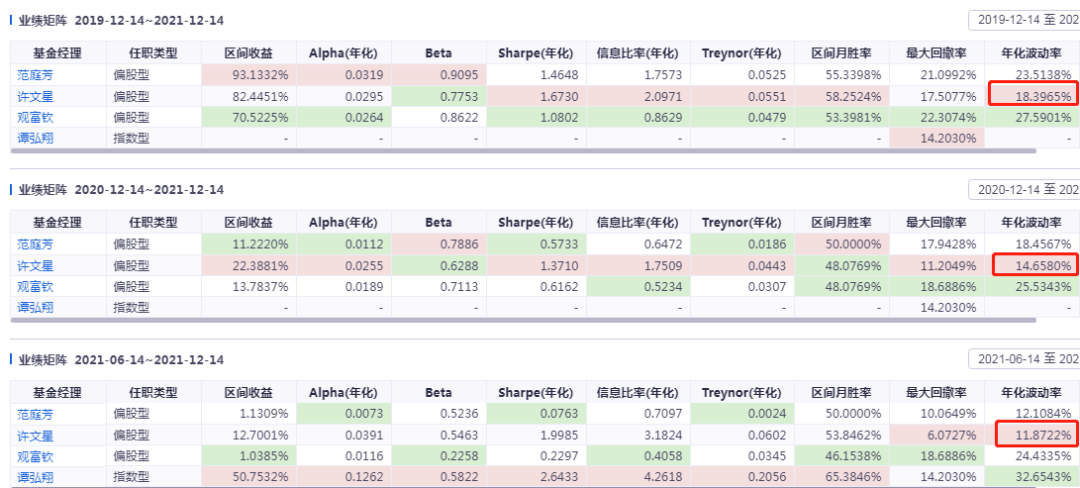Sort 2021-06-14 table by 区间收益 header
Screen dimensions: 1080x488
click(249, 393)
